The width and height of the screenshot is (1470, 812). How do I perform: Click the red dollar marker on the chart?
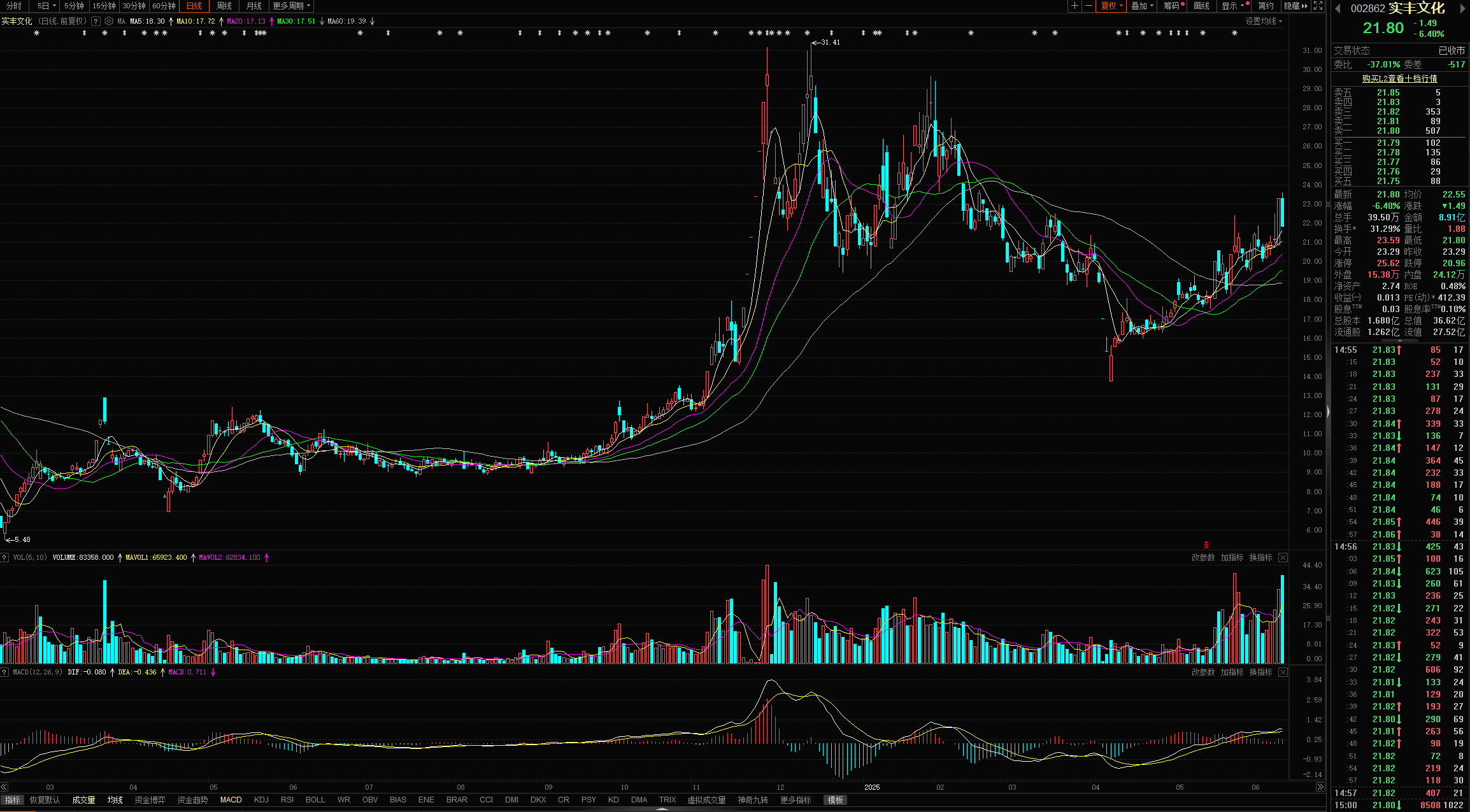1206,545
